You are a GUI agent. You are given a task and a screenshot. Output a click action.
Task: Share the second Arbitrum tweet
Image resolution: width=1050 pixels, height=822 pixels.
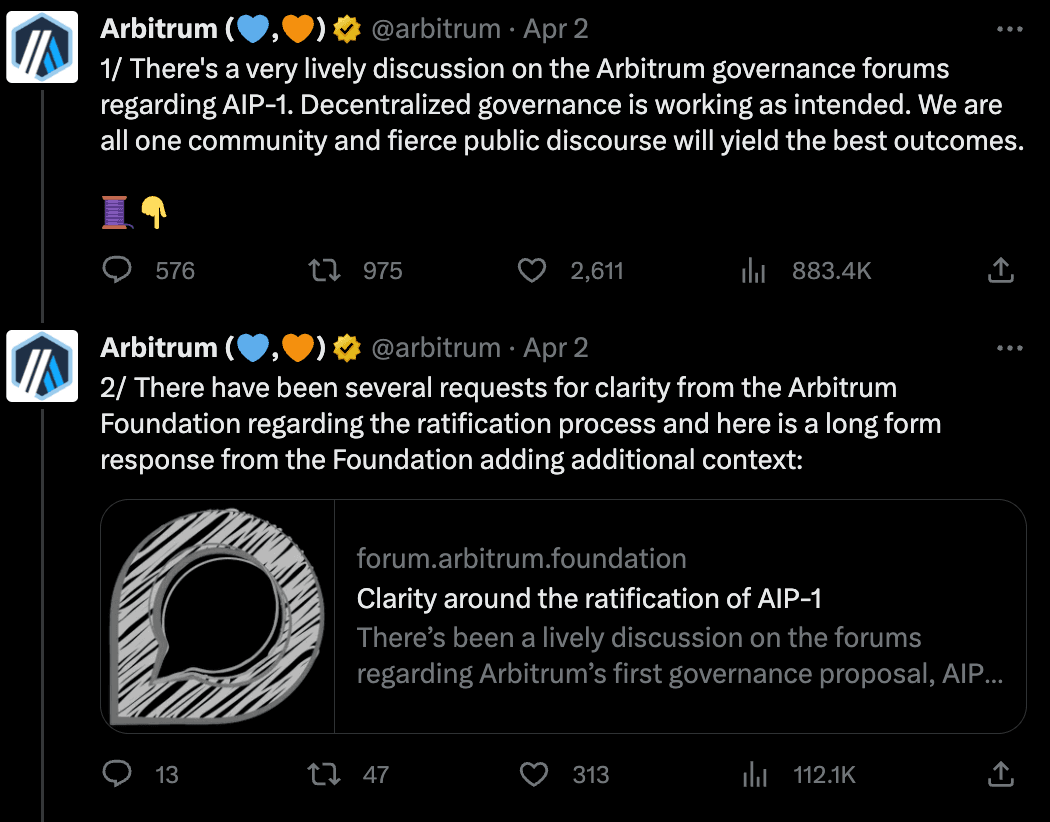[1001, 774]
